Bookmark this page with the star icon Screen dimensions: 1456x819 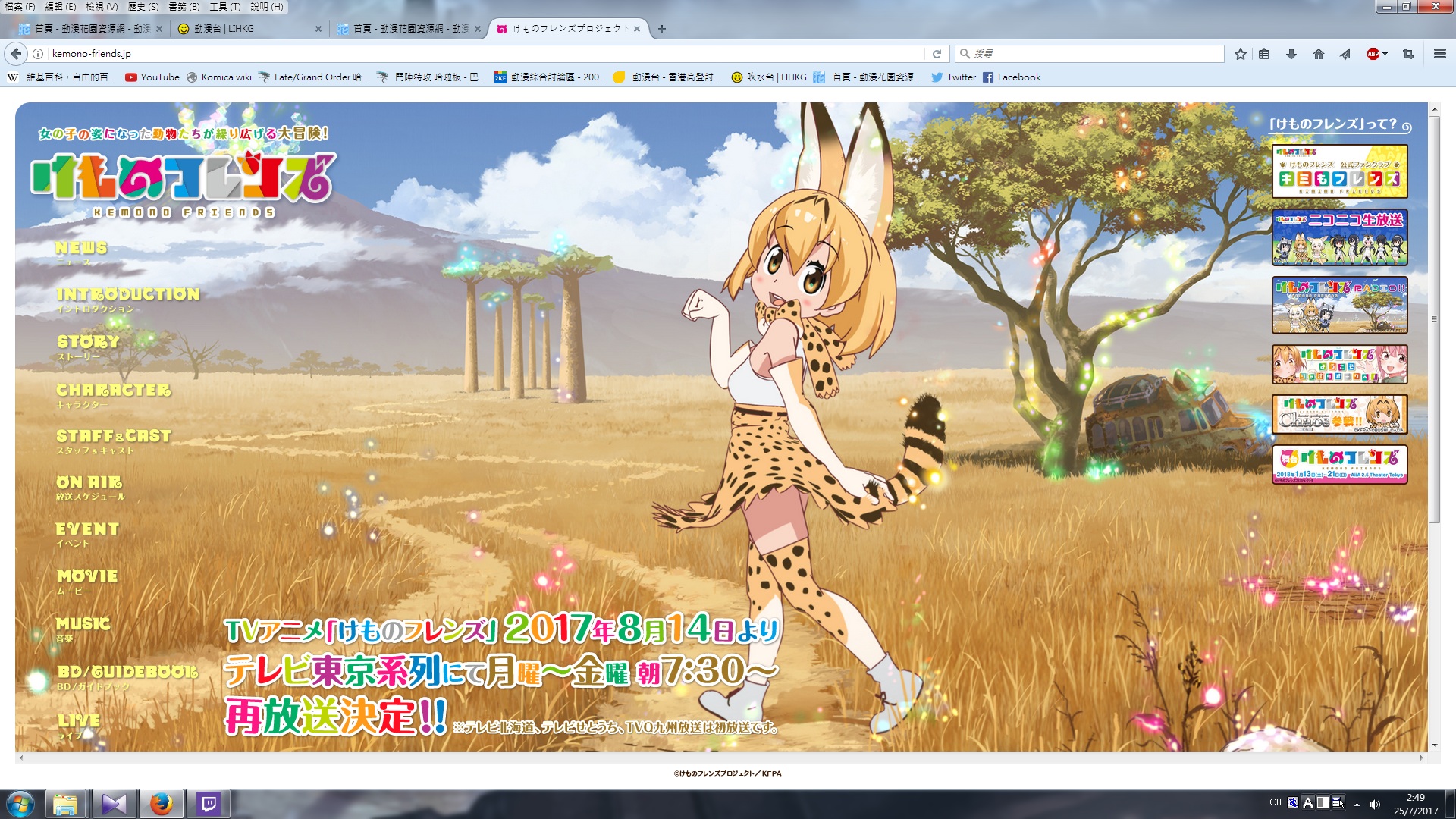point(1241,54)
